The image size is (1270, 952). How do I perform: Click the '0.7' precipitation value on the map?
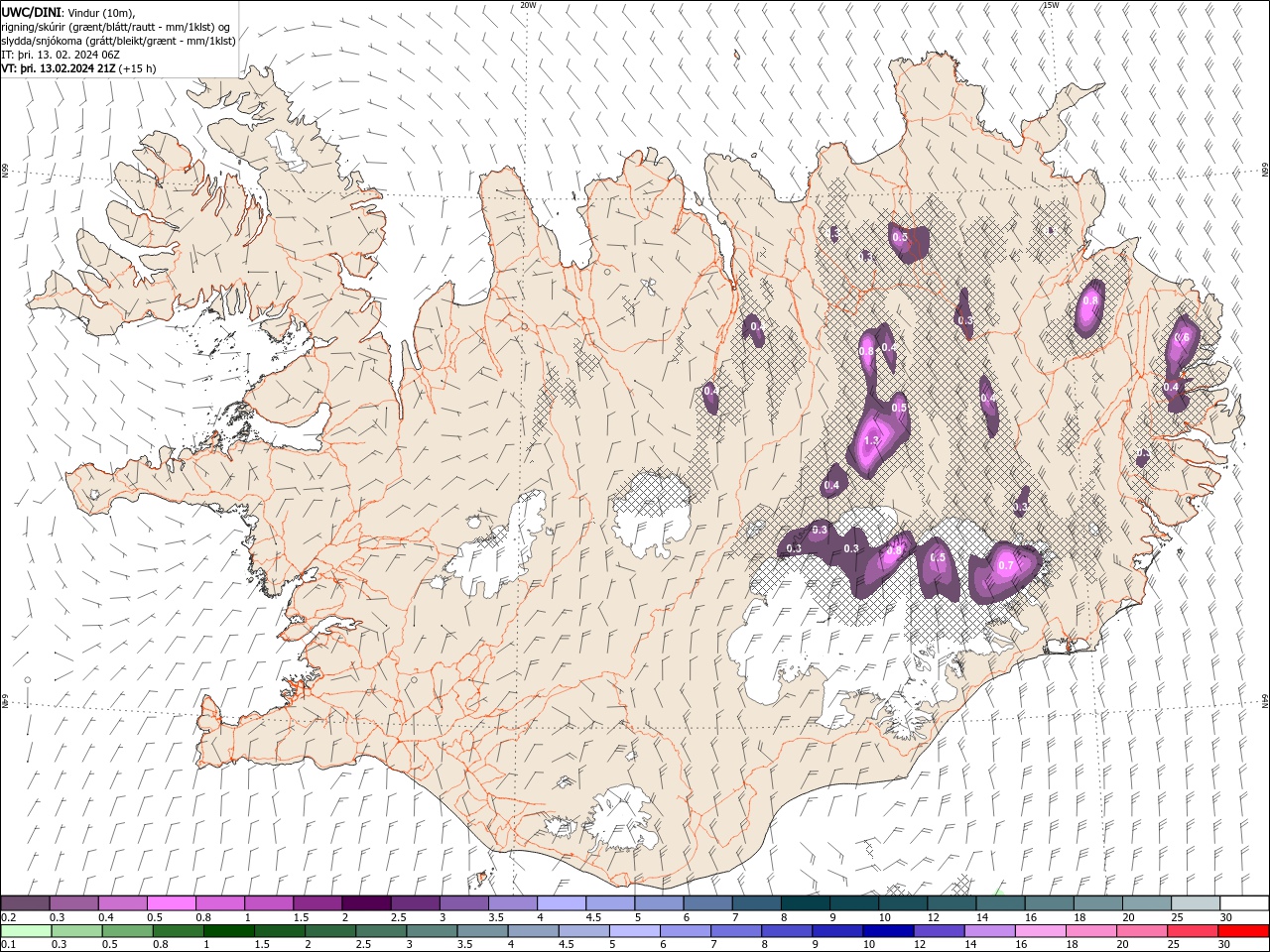[x=1006, y=566]
